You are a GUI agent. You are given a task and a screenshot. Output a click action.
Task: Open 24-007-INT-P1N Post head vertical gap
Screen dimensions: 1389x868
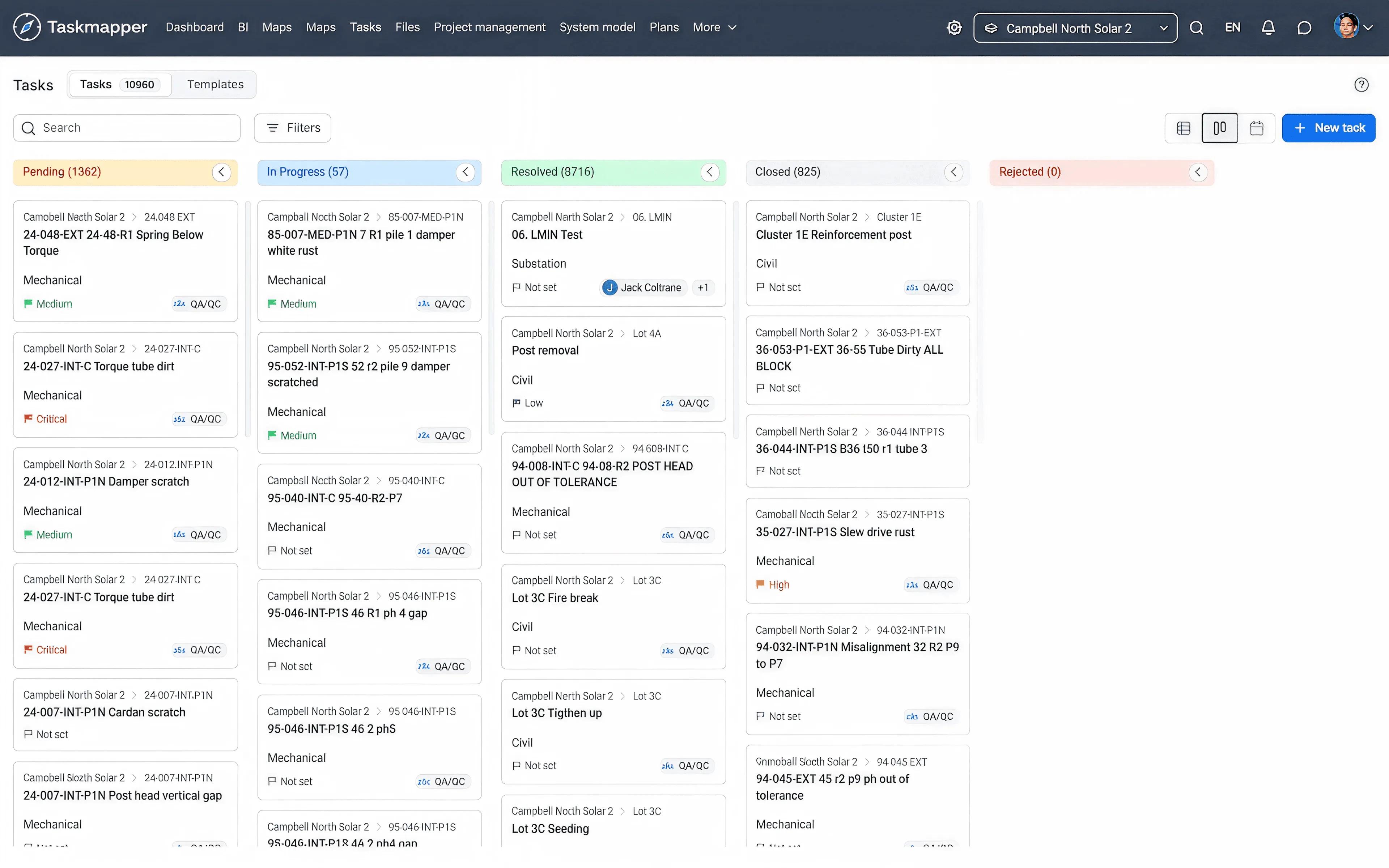122,796
